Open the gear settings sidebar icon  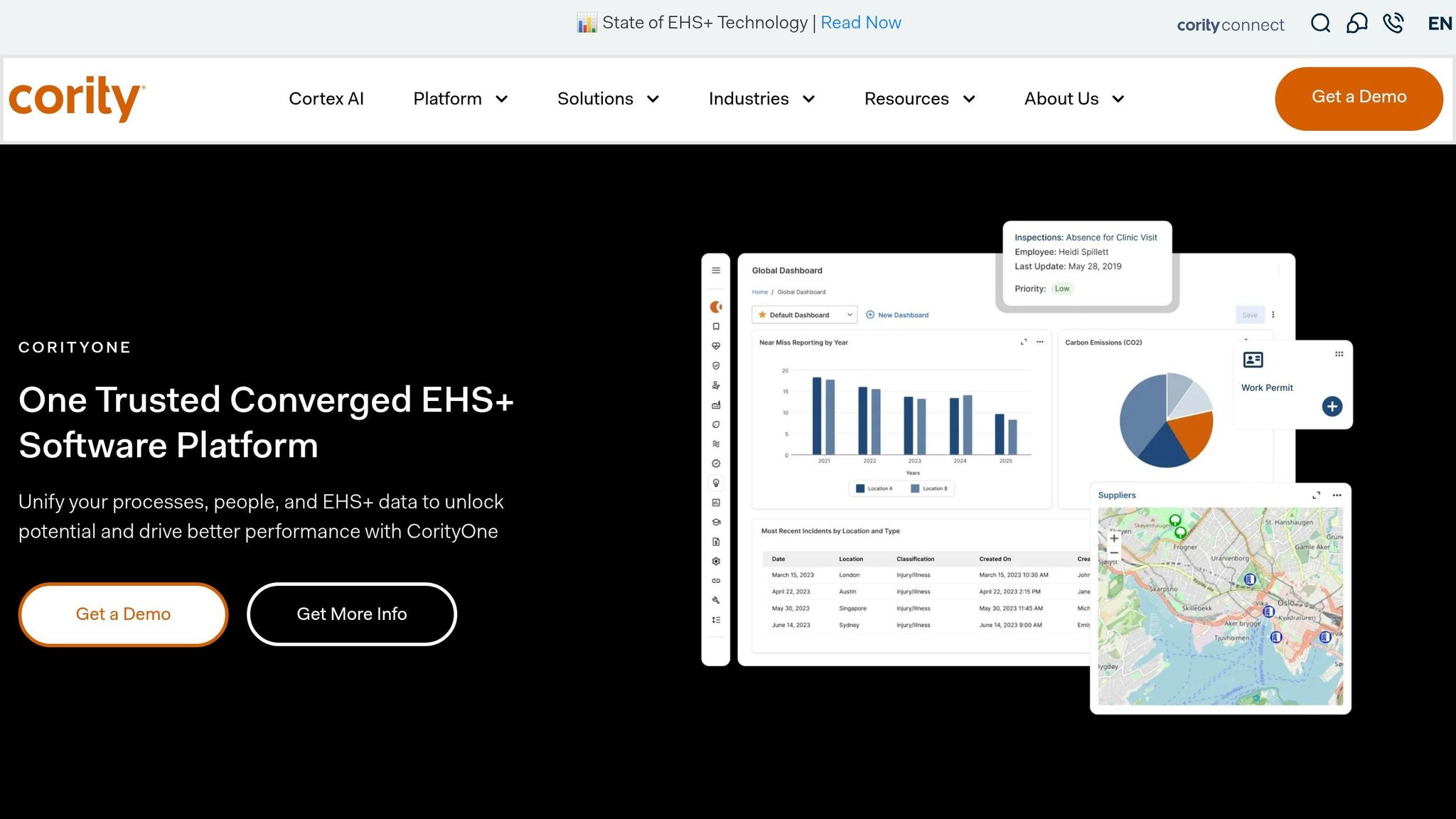pos(716,561)
